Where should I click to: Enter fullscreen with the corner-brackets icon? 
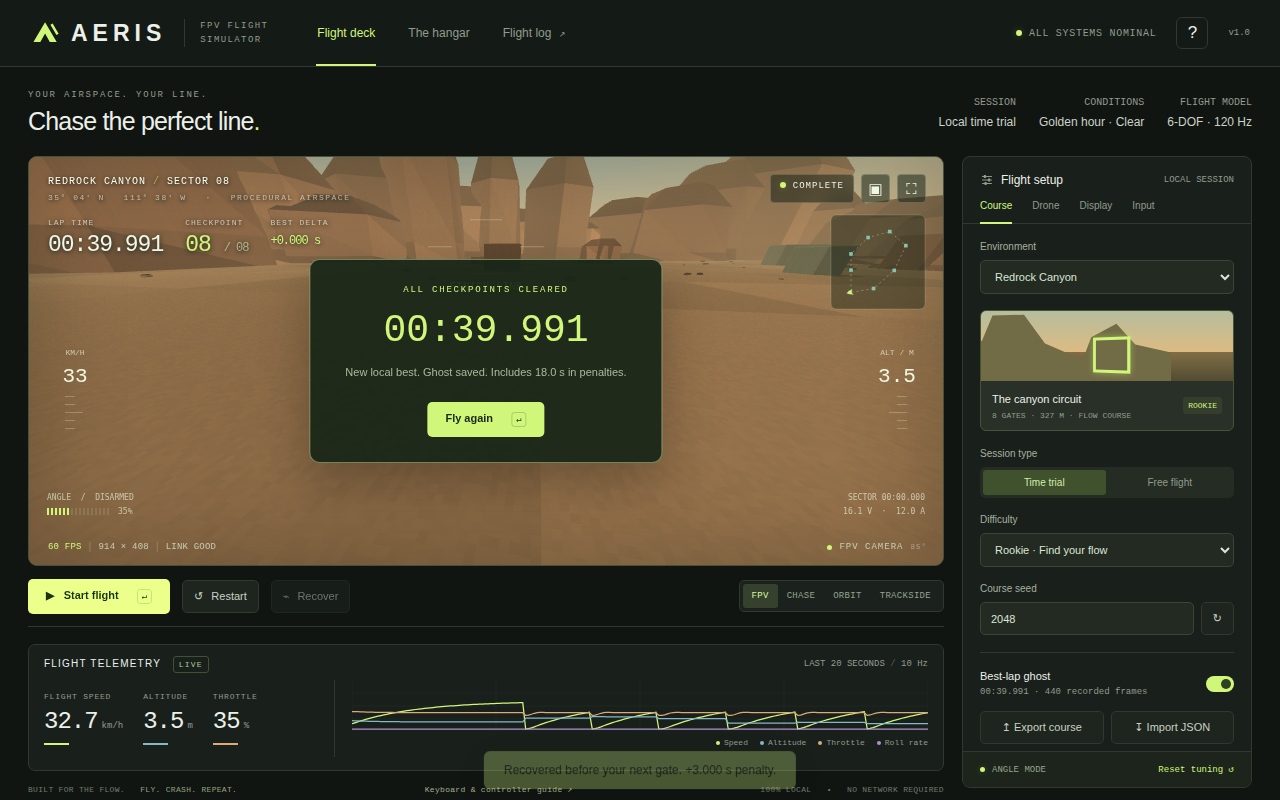(x=911, y=188)
